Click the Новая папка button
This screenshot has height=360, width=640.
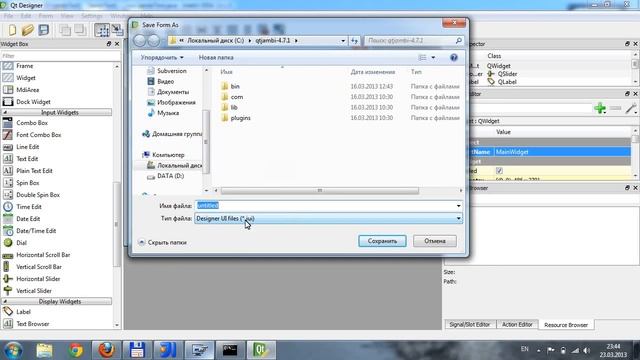(216, 58)
